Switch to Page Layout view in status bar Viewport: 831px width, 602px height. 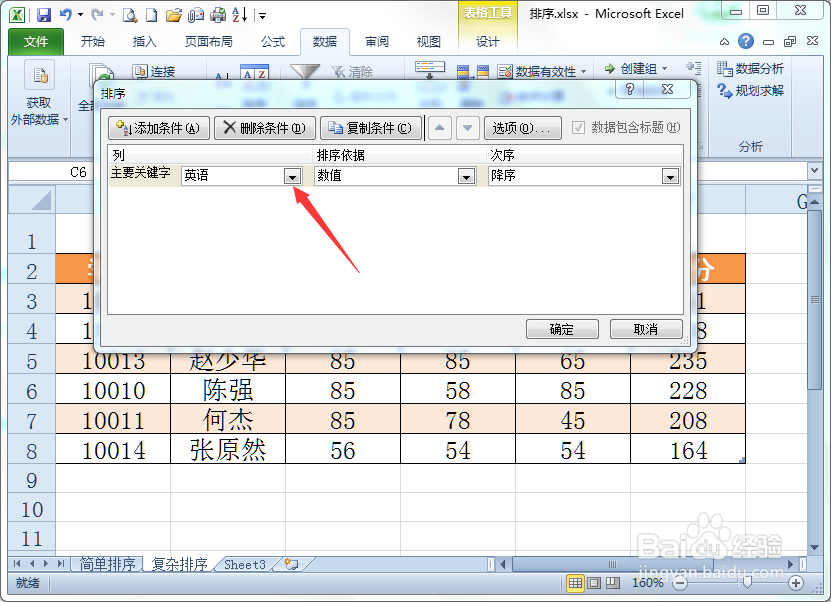tap(594, 583)
